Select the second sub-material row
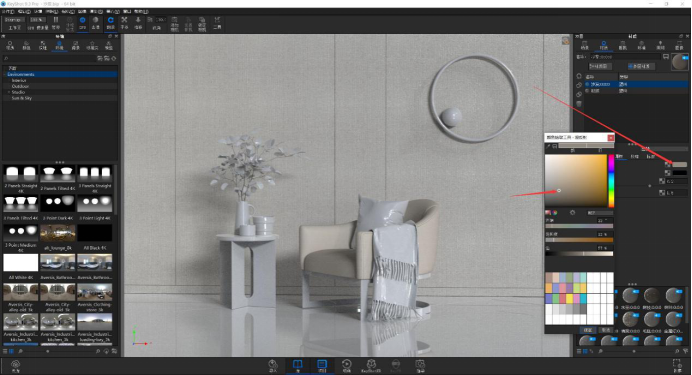Screen dimensions: 692x375 [x=636, y=90]
